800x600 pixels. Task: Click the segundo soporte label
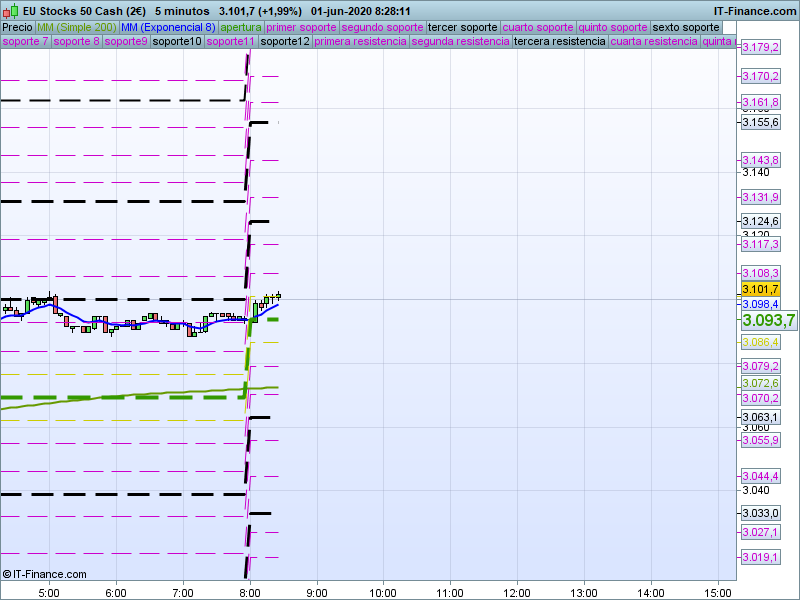[x=382, y=28]
